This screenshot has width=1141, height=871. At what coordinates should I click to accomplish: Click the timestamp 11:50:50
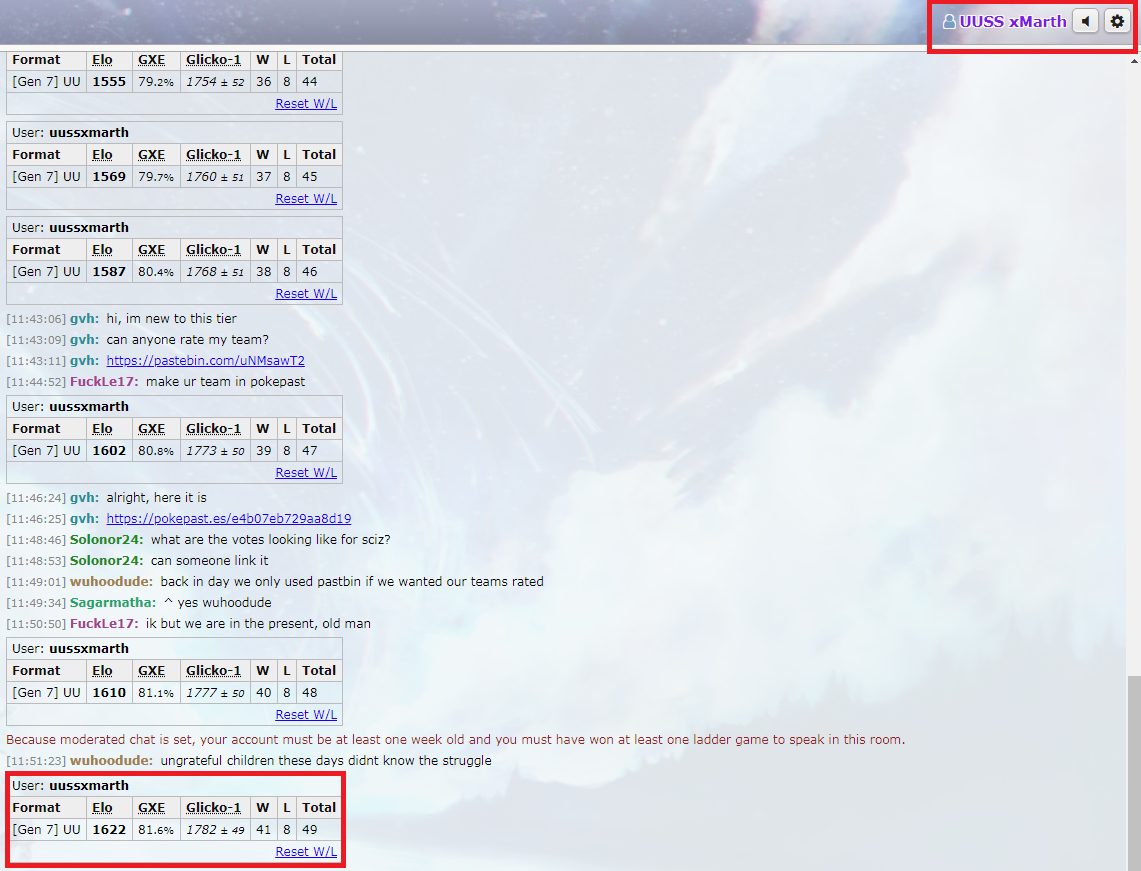[x=36, y=624]
